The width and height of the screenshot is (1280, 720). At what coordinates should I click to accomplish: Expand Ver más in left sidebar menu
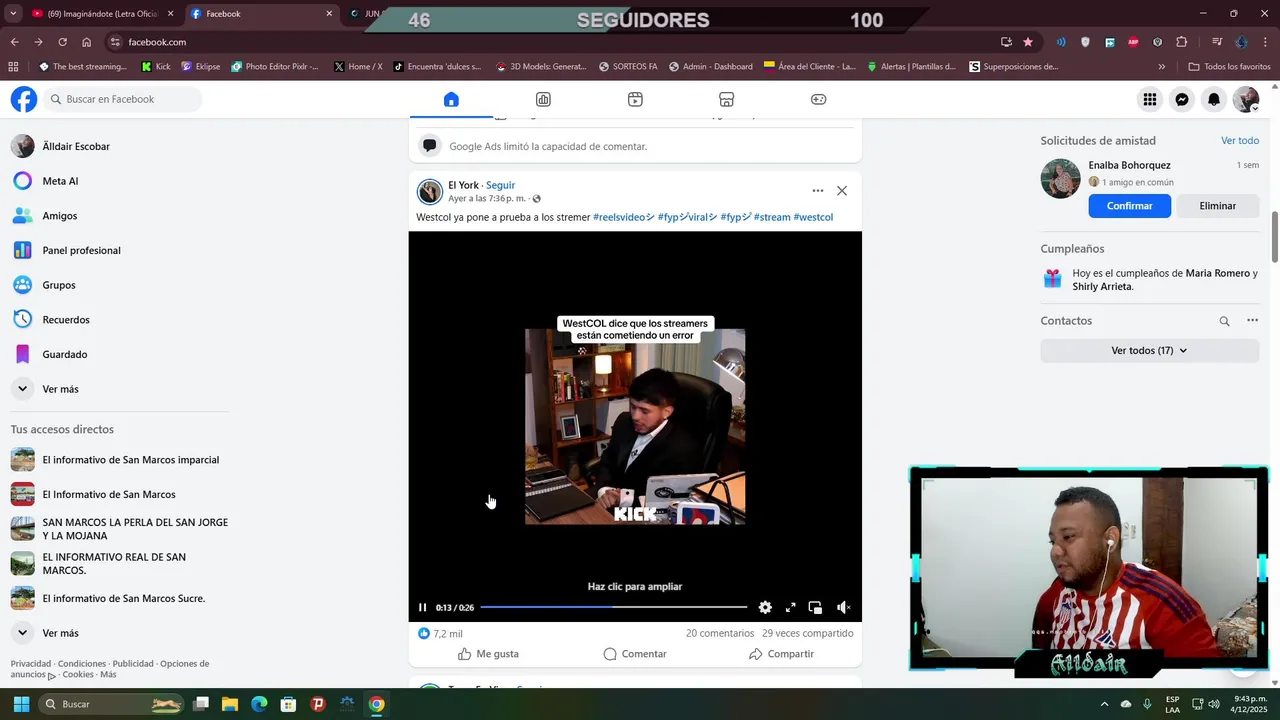point(119,389)
